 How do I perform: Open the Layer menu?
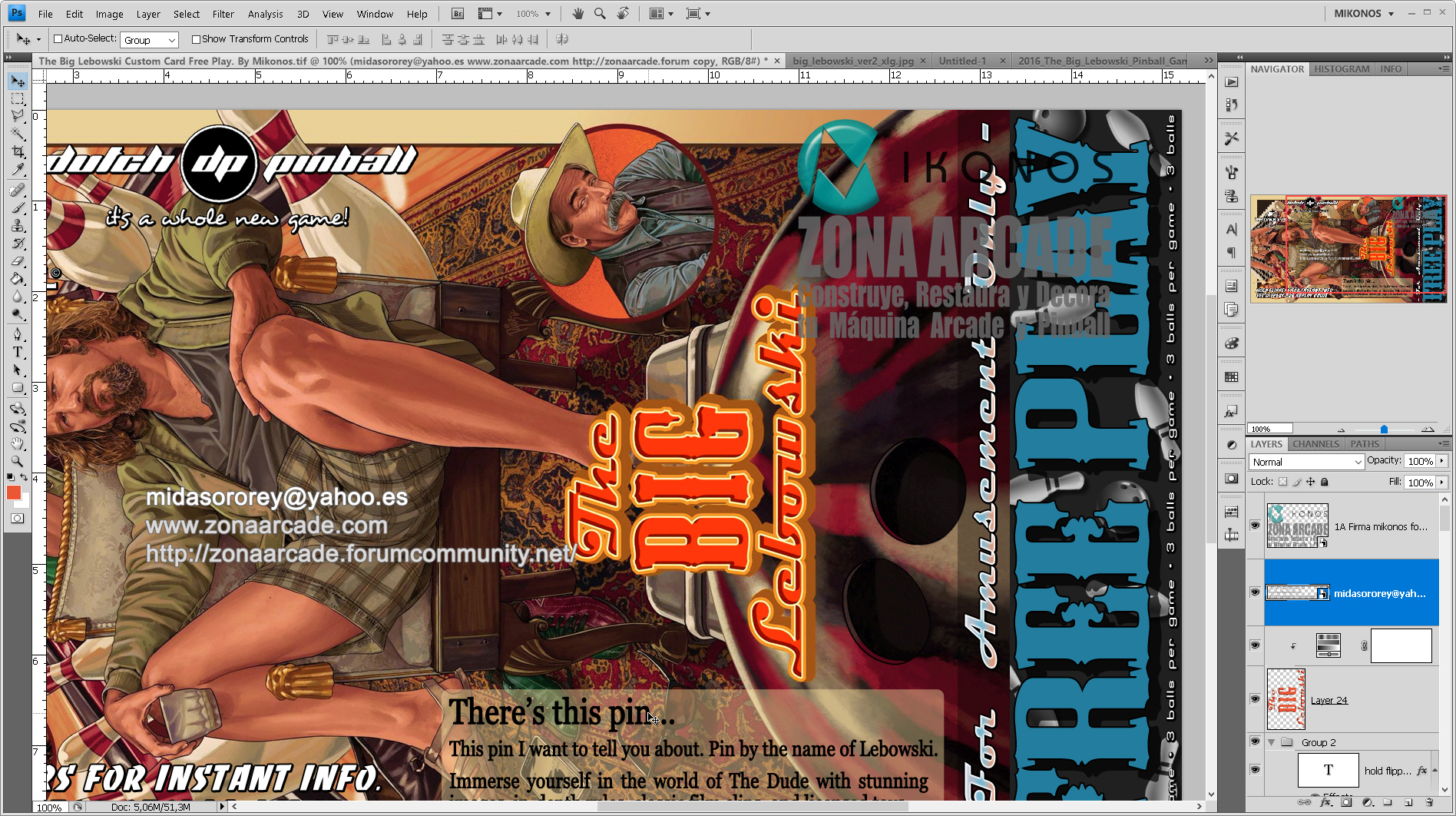click(148, 14)
